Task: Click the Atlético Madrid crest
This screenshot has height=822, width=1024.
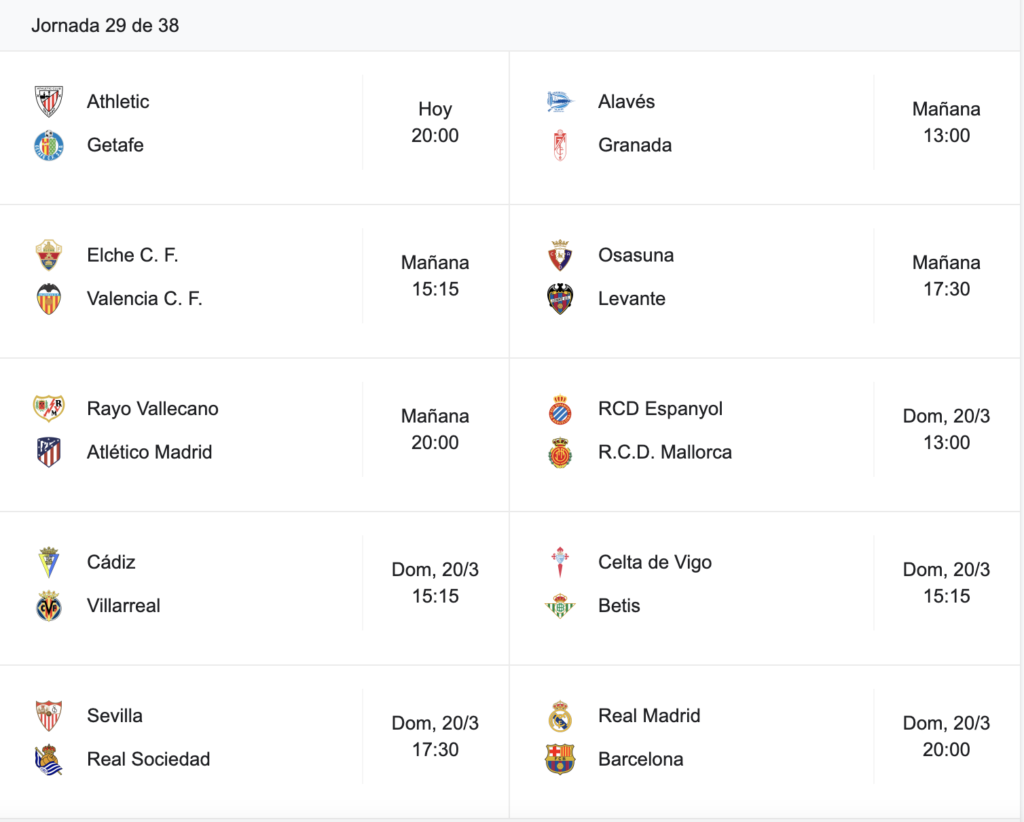Action: [48, 452]
